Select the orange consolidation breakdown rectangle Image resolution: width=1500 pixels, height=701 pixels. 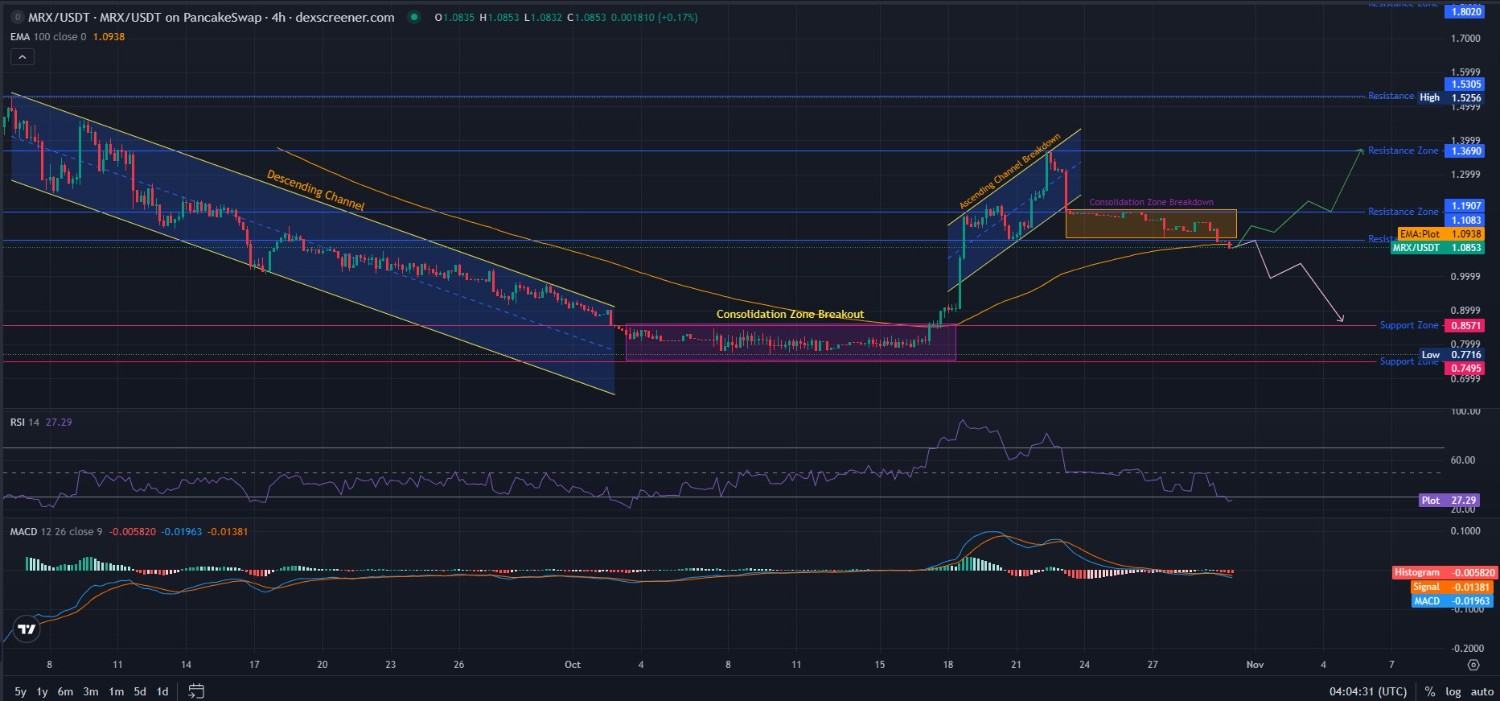tap(1151, 224)
